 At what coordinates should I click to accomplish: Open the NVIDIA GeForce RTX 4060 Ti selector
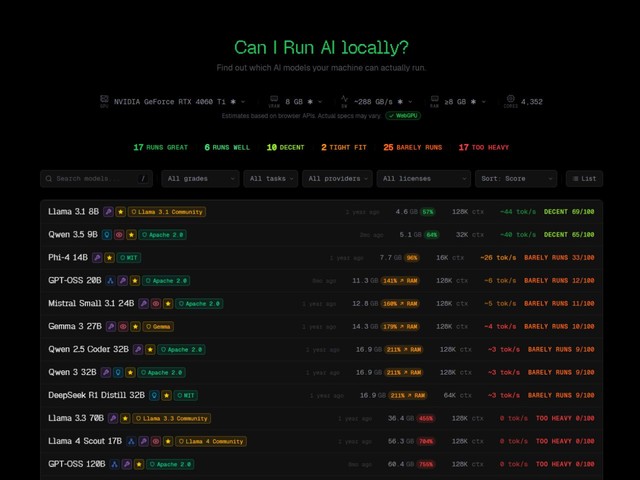[179, 102]
